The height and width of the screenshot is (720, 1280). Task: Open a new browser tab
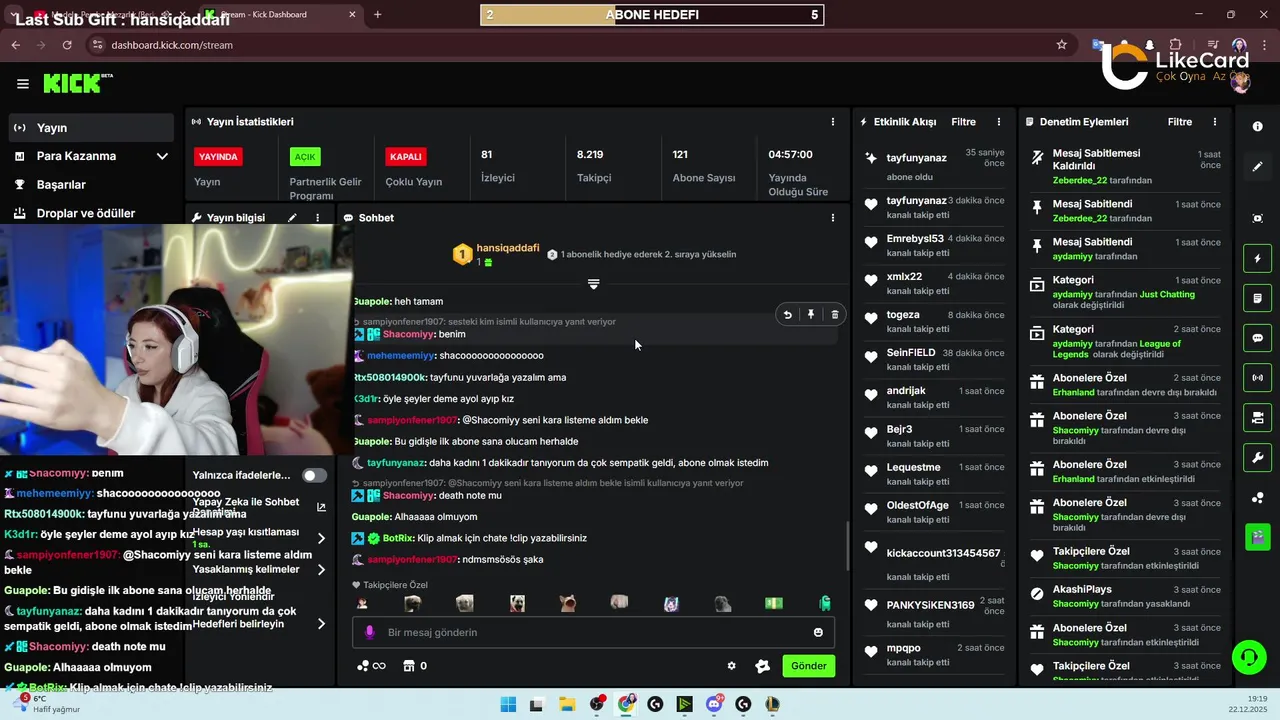pyautogui.click(x=377, y=14)
